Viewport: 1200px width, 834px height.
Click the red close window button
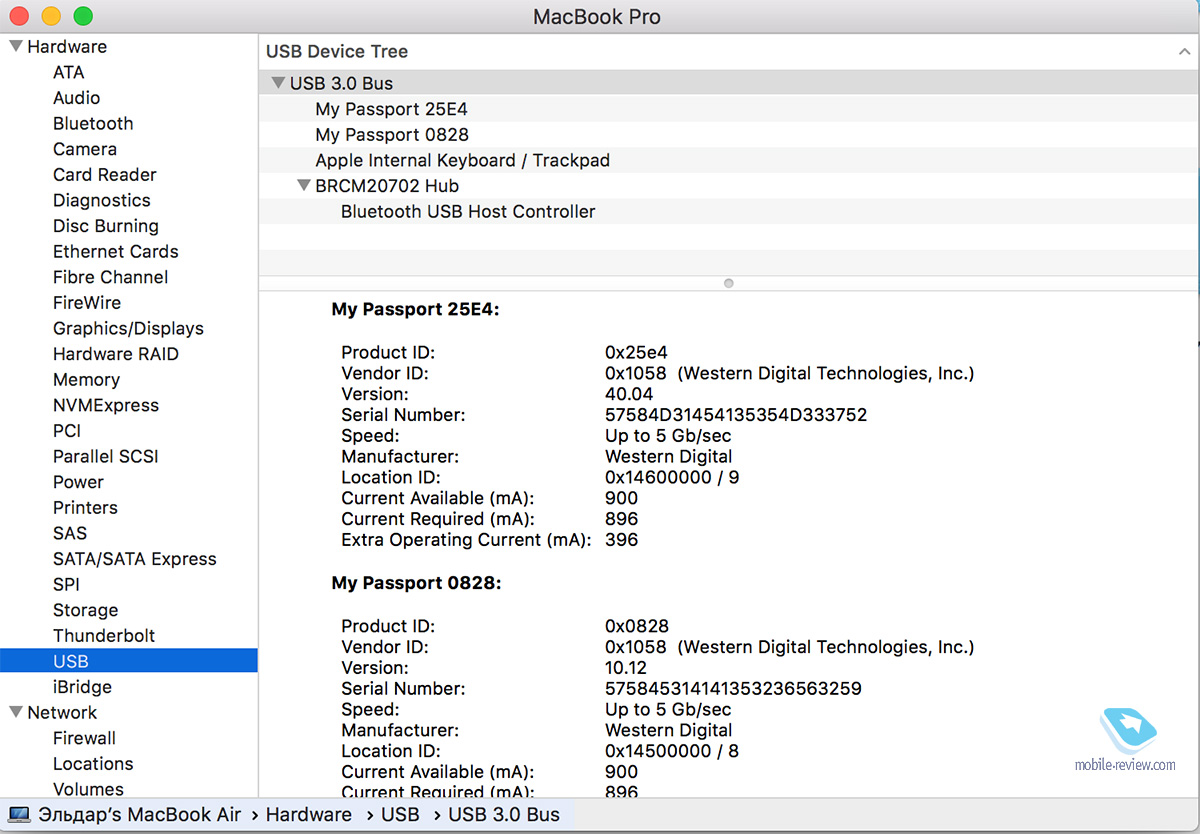(x=19, y=16)
